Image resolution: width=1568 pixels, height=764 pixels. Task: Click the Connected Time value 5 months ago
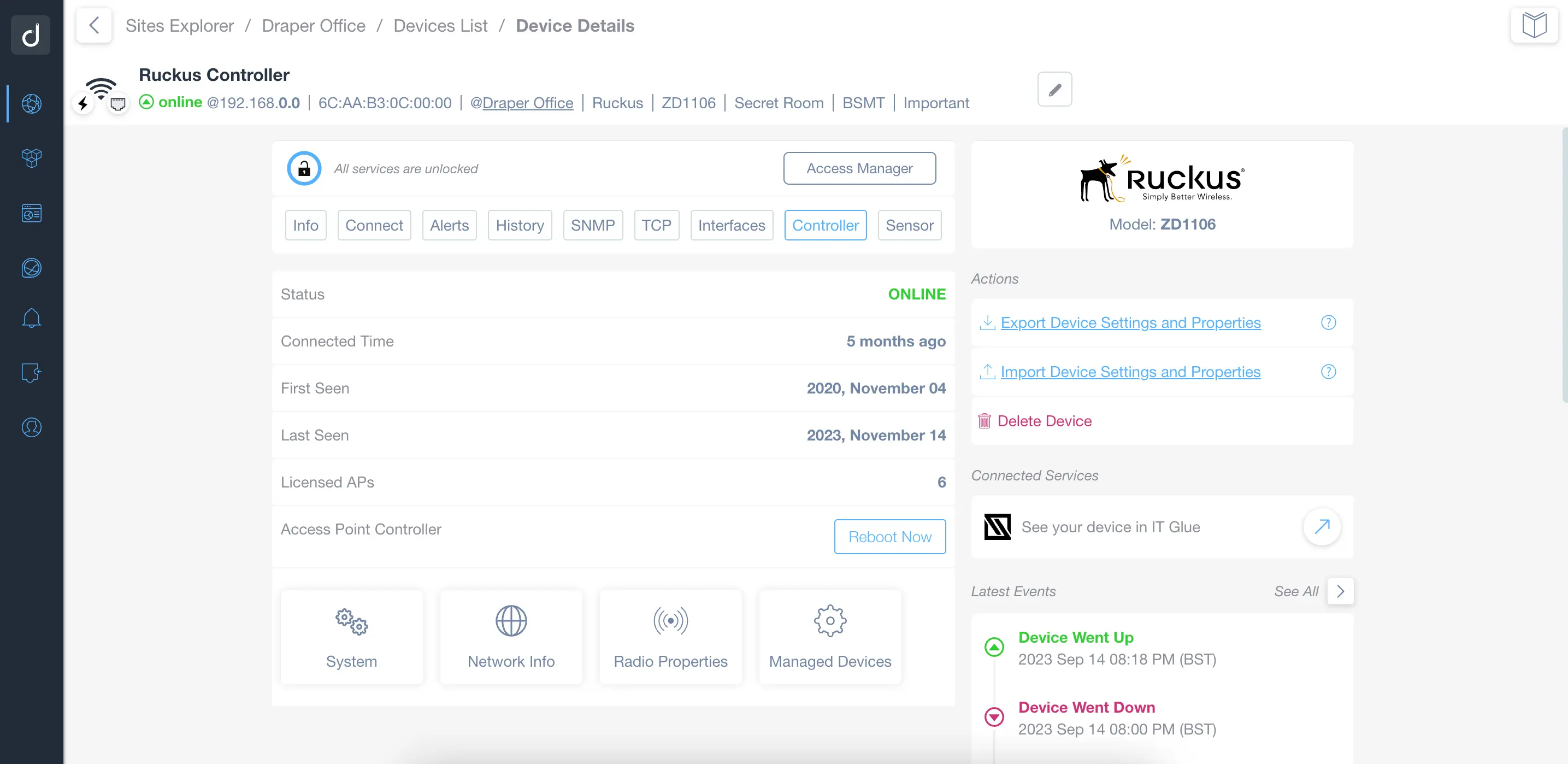(896, 342)
